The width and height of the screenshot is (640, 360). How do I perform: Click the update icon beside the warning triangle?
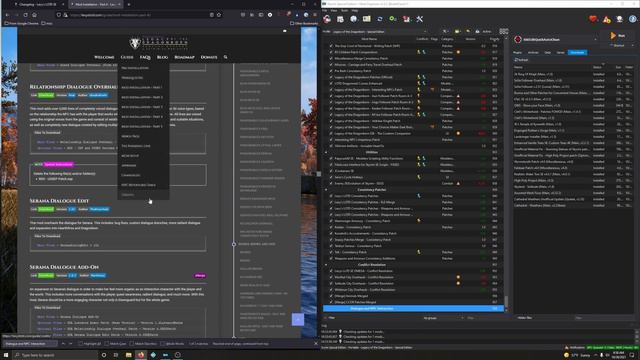(620, 19)
